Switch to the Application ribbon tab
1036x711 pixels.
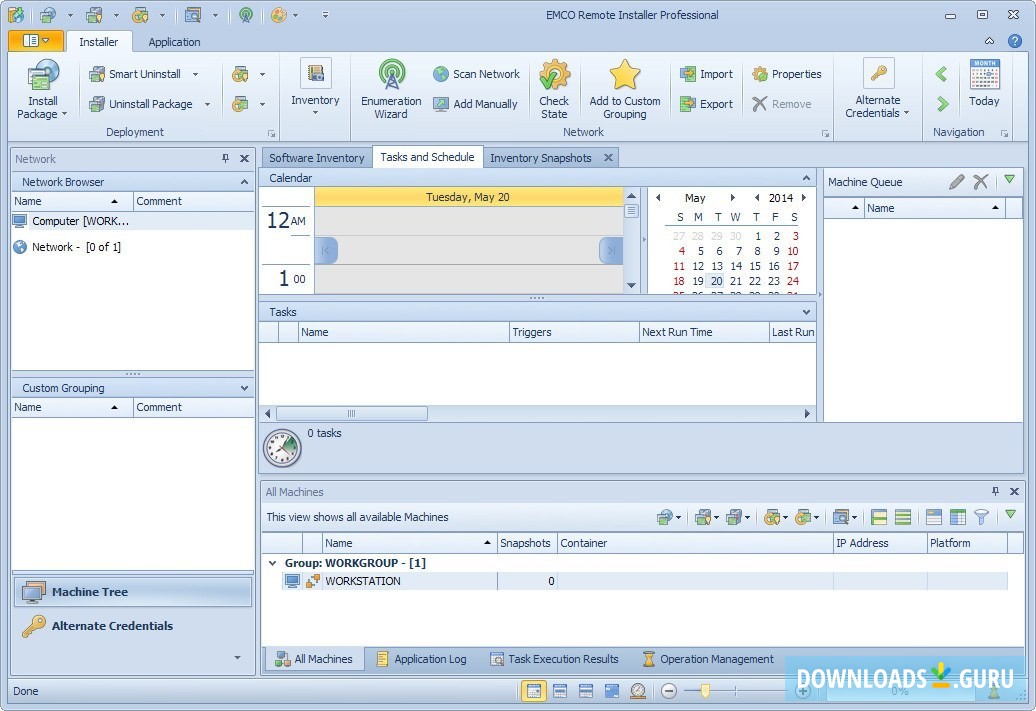pyautogui.click(x=174, y=42)
